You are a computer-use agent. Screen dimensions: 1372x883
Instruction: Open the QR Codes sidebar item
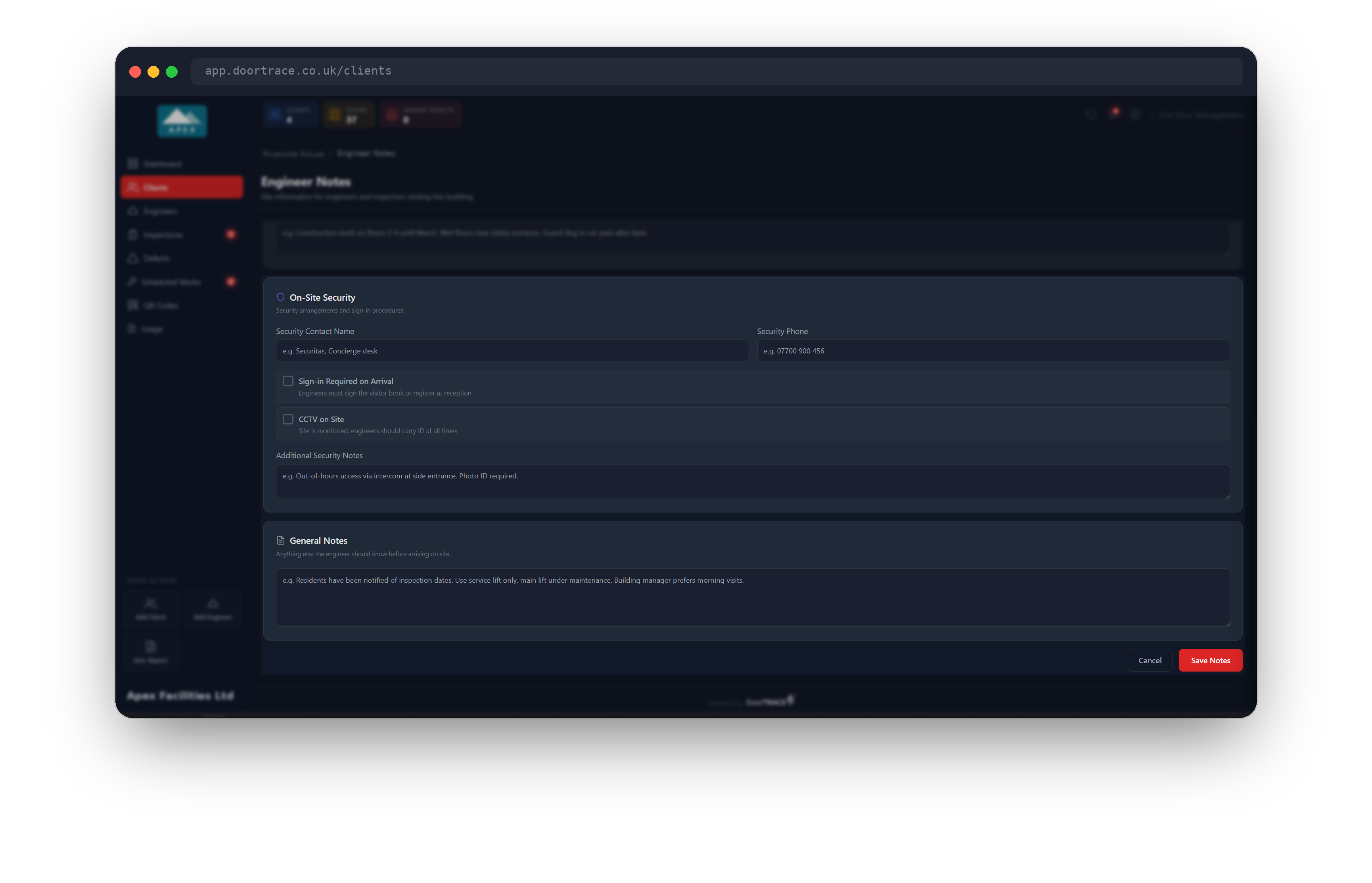pyautogui.click(x=182, y=305)
